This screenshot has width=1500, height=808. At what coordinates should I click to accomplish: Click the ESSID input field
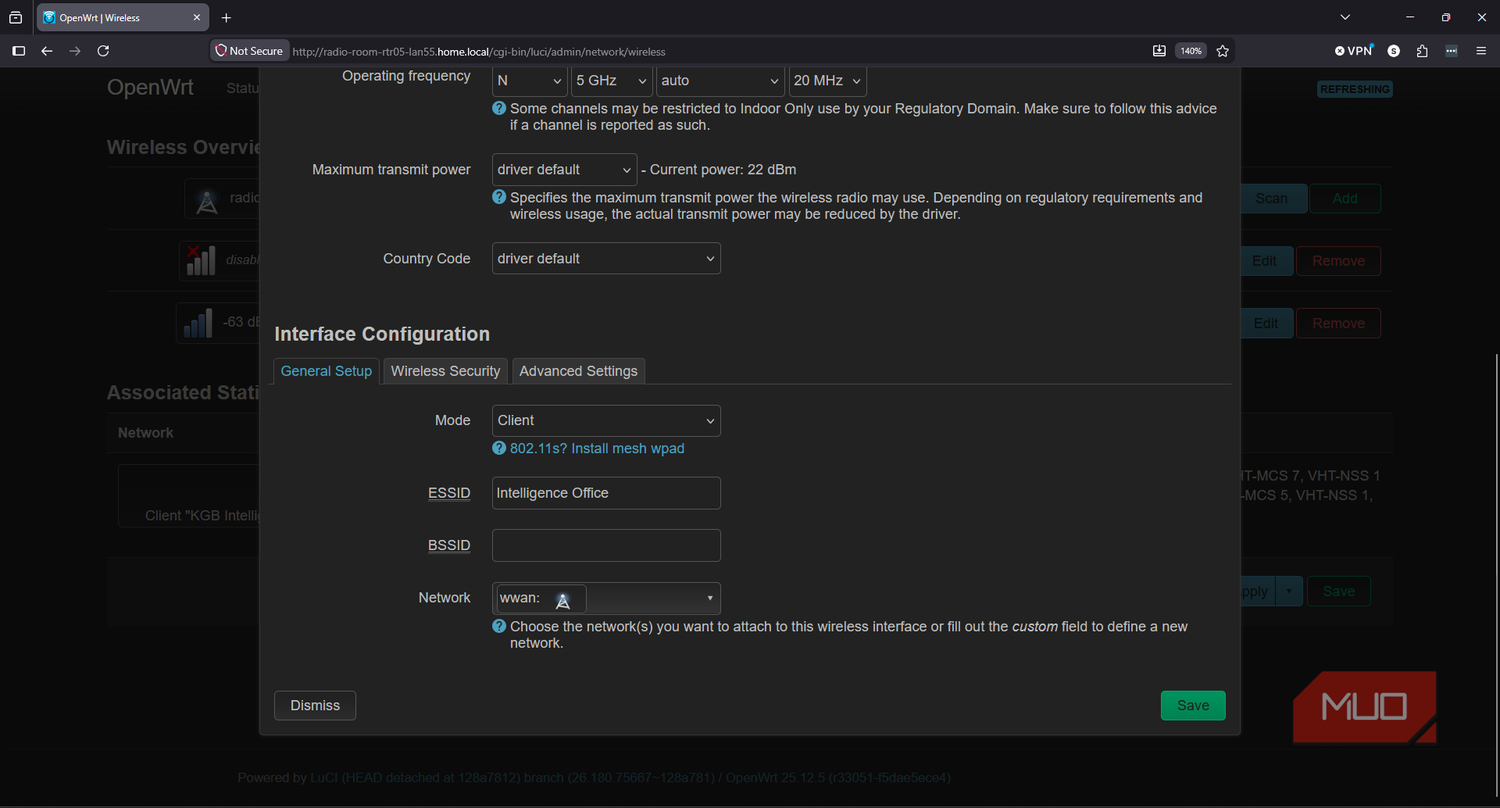[606, 493]
